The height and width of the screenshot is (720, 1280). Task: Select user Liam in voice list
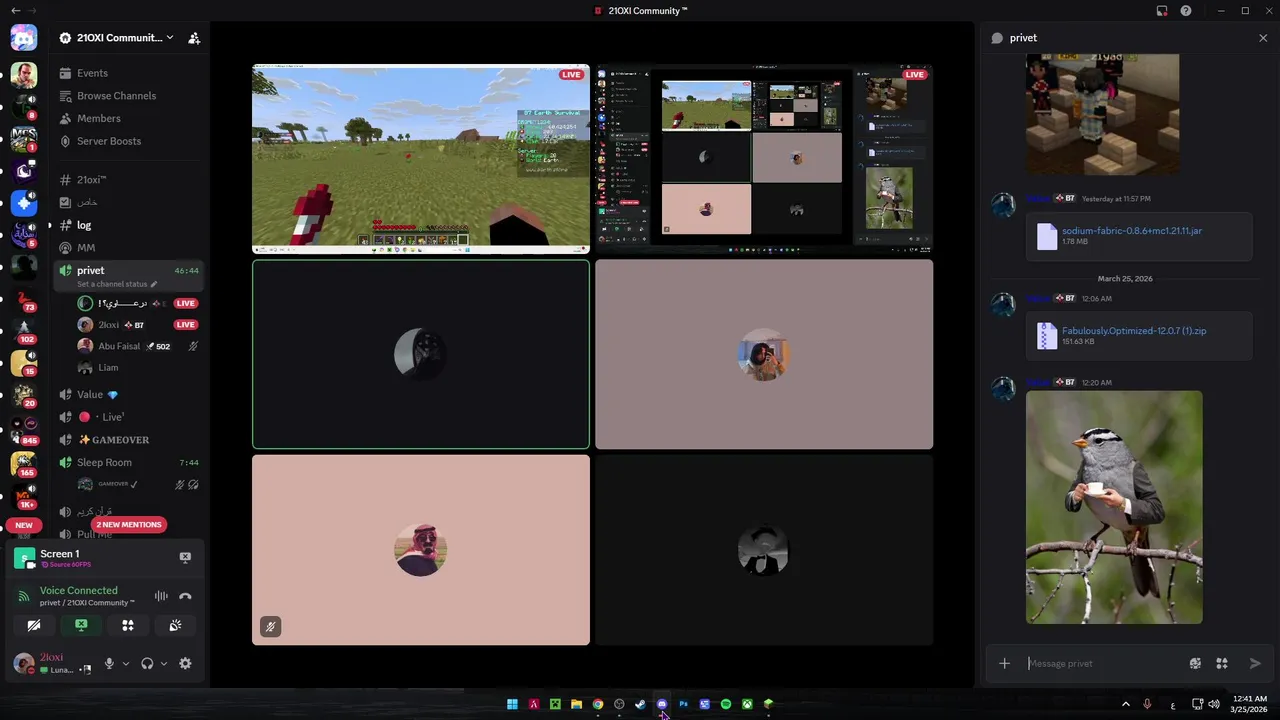click(x=138, y=368)
